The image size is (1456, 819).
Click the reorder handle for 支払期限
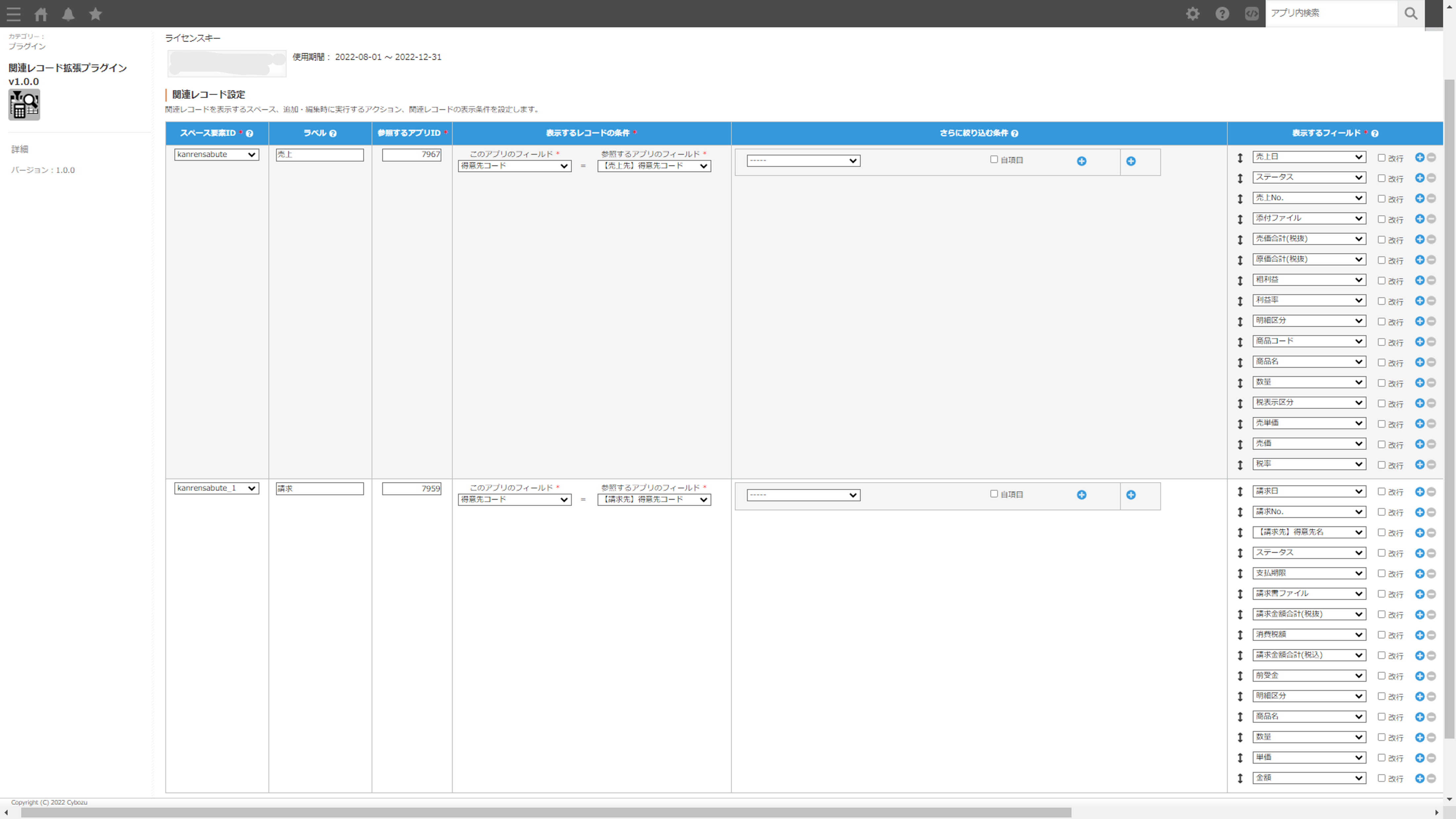[1240, 574]
